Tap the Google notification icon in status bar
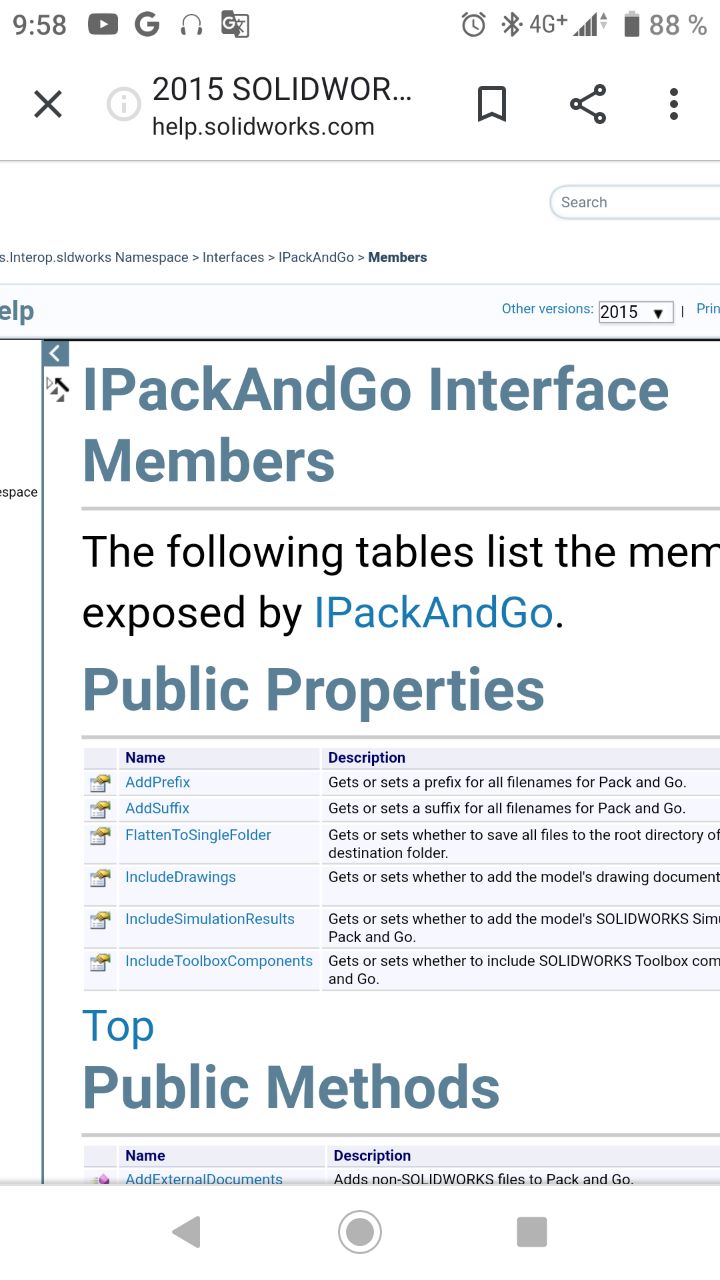 (147, 25)
